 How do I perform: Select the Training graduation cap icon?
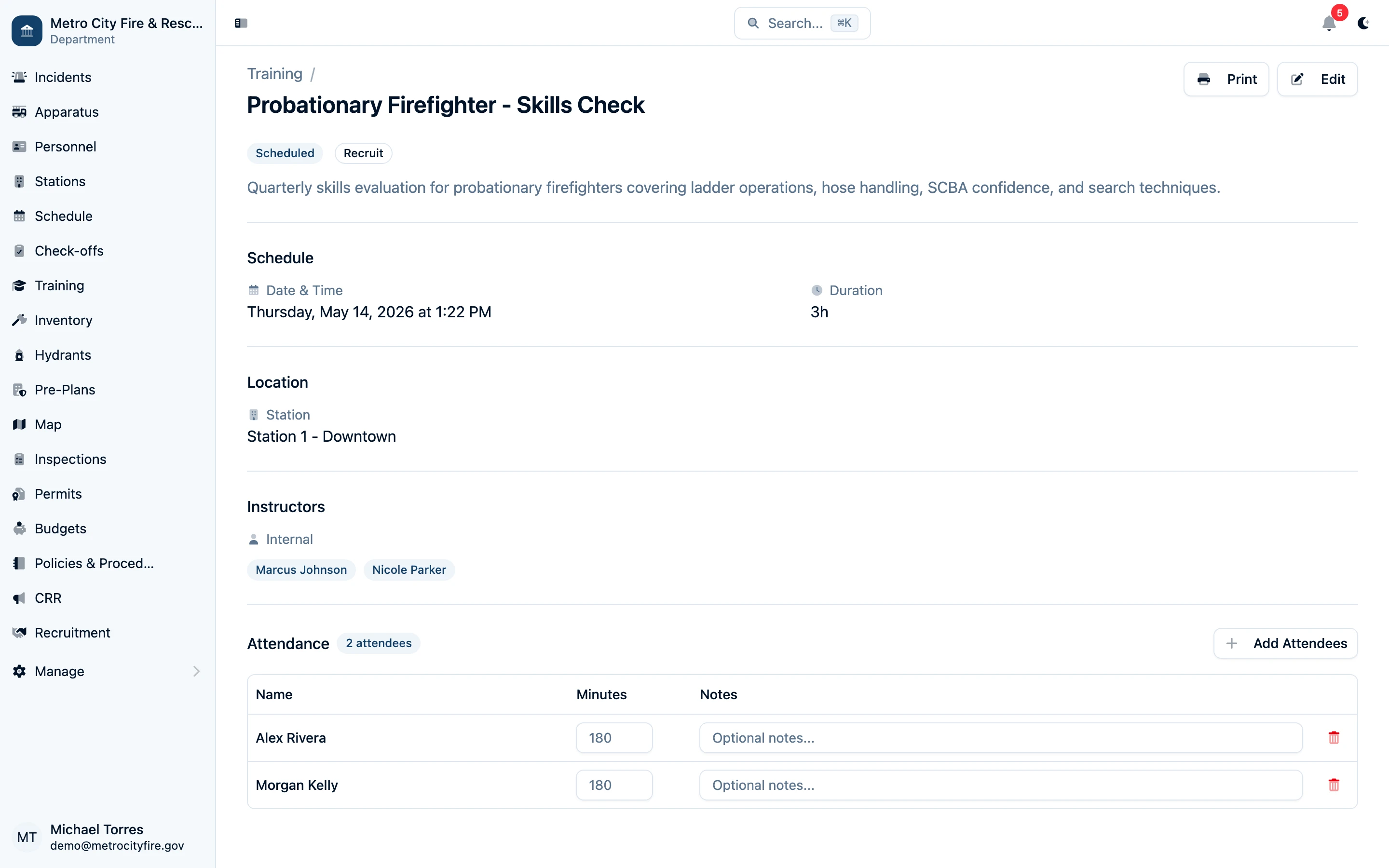coord(19,285)
